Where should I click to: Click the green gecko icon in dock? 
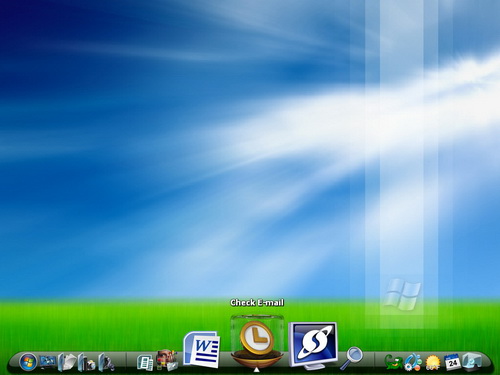coord(394,362)
